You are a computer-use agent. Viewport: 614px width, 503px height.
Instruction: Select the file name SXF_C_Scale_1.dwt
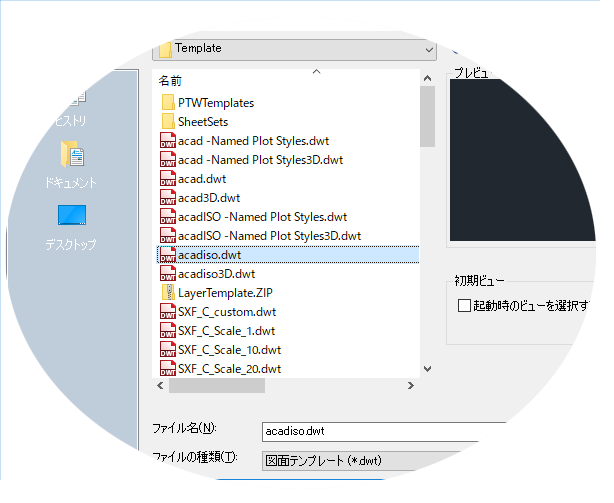coord(226,331)
